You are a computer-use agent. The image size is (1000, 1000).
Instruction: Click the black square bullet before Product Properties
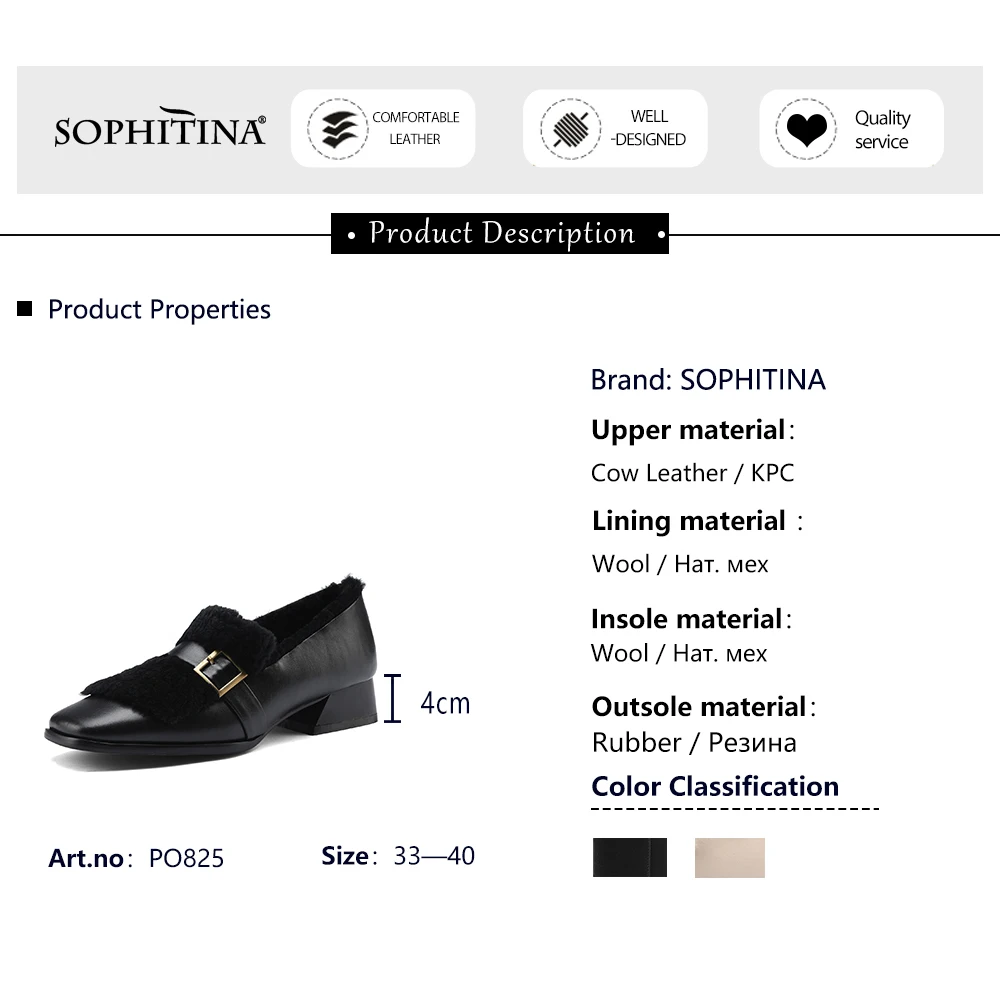(x=25, y=309)
